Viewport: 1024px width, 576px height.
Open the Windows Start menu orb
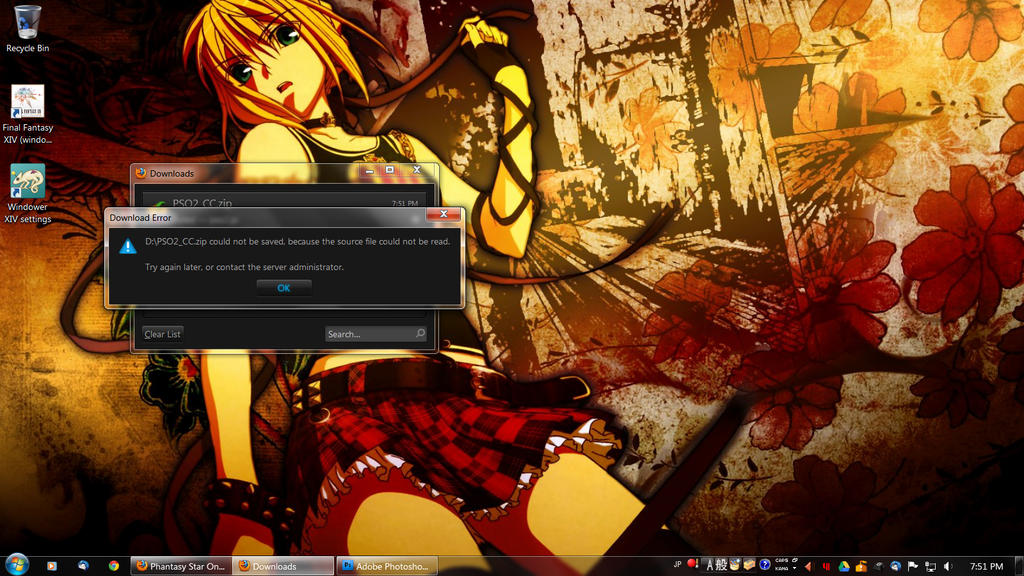coord(17,566)
